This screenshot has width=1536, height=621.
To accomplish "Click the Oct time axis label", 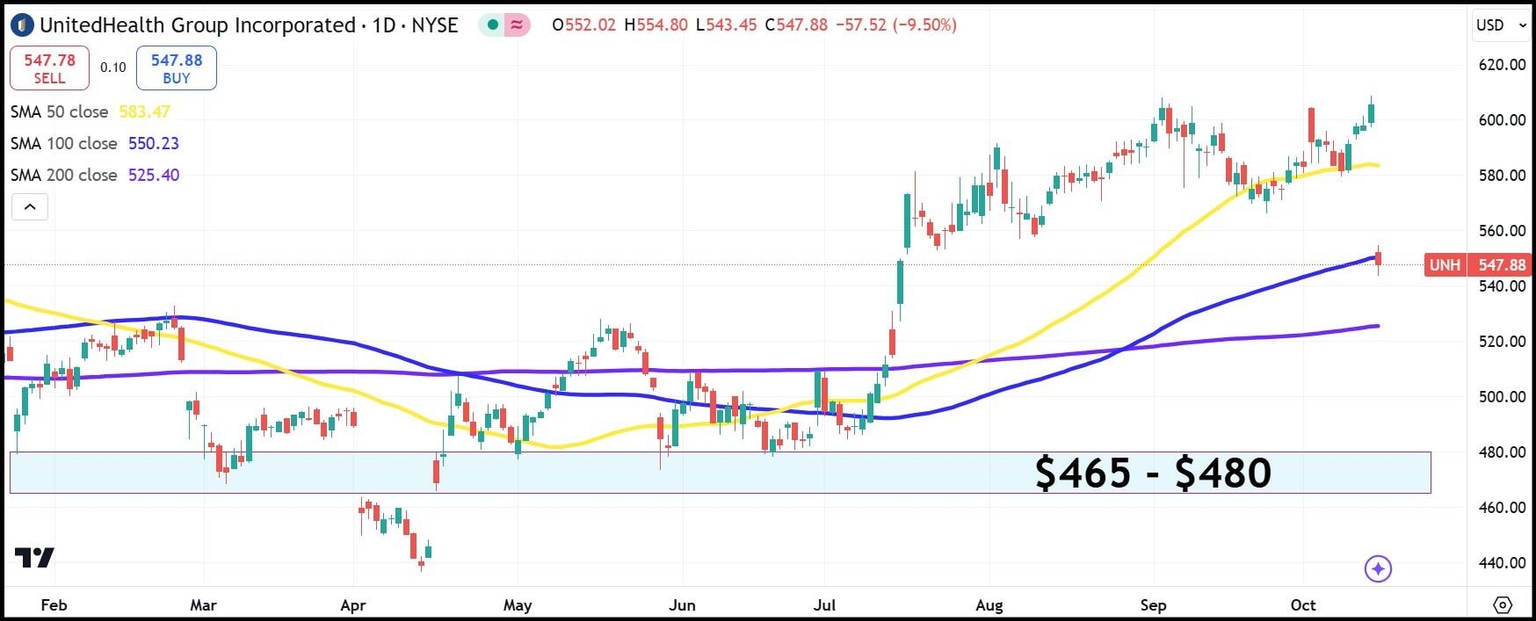I will pyautogui.click(x=1303, y=605).
